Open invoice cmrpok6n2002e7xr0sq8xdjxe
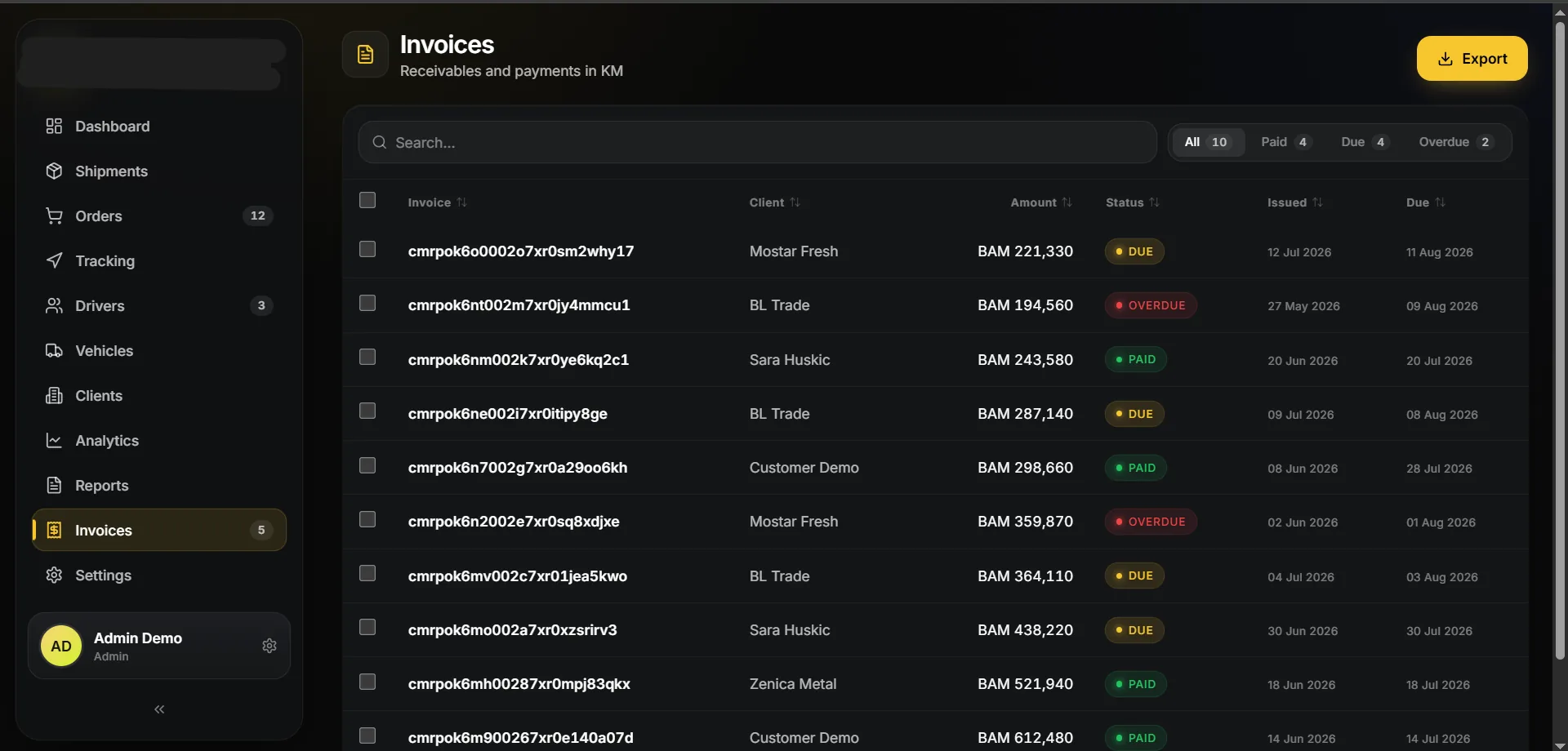1568x751 pixels. (x=514, y=522)
